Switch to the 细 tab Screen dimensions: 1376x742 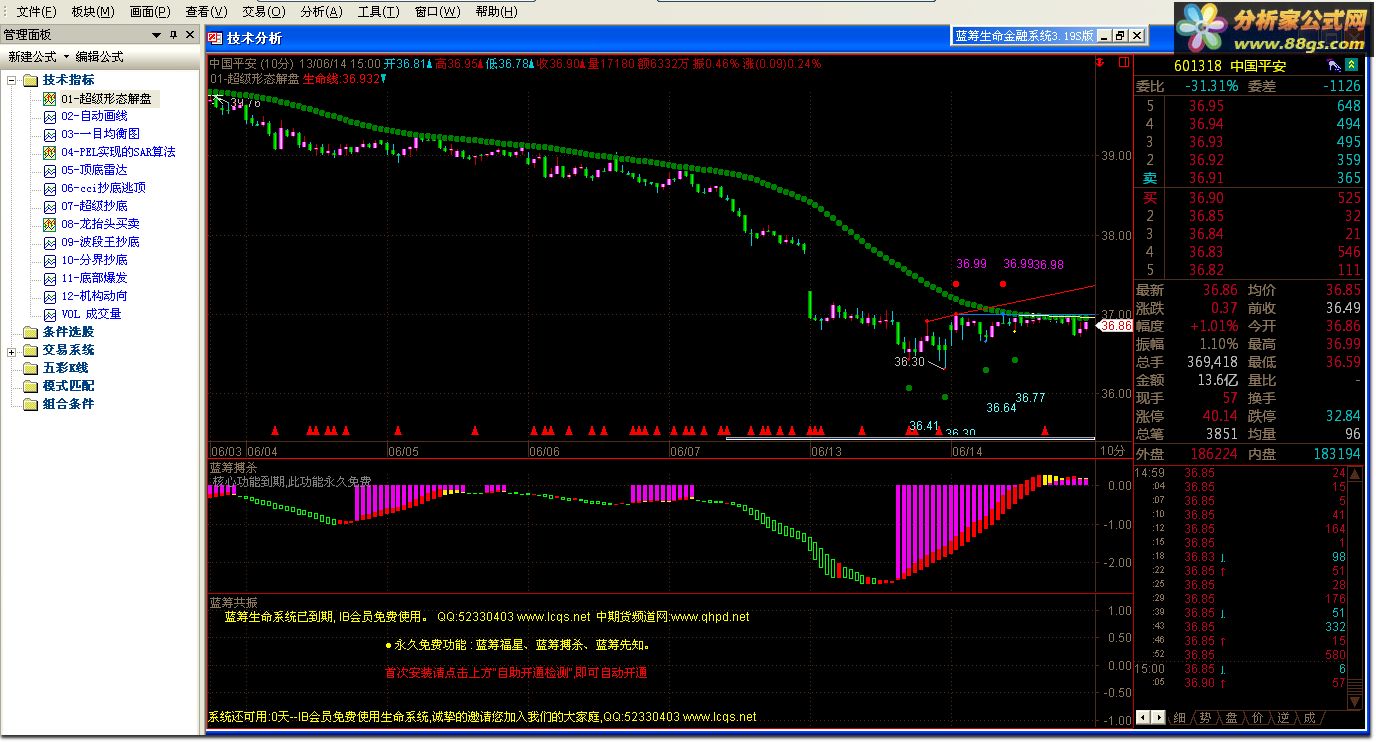pos(1180,718)
